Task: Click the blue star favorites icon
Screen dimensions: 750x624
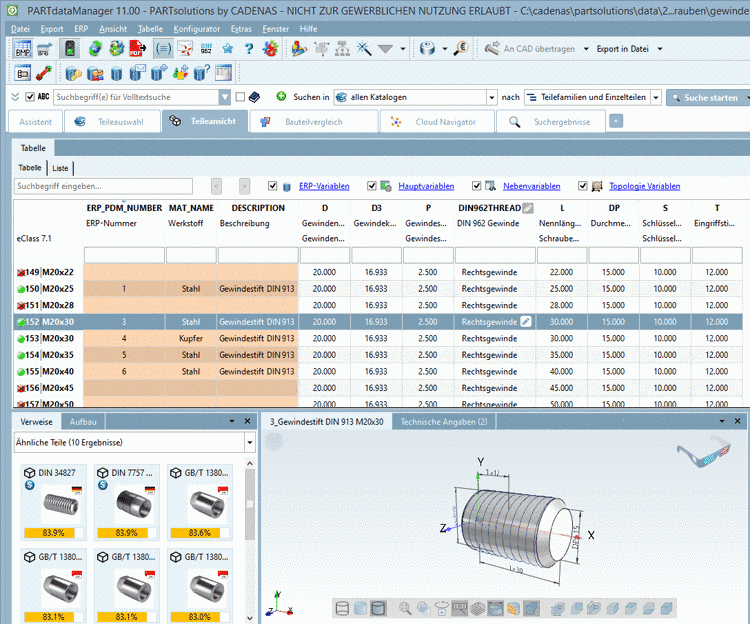Action: [x=228, y=48]
